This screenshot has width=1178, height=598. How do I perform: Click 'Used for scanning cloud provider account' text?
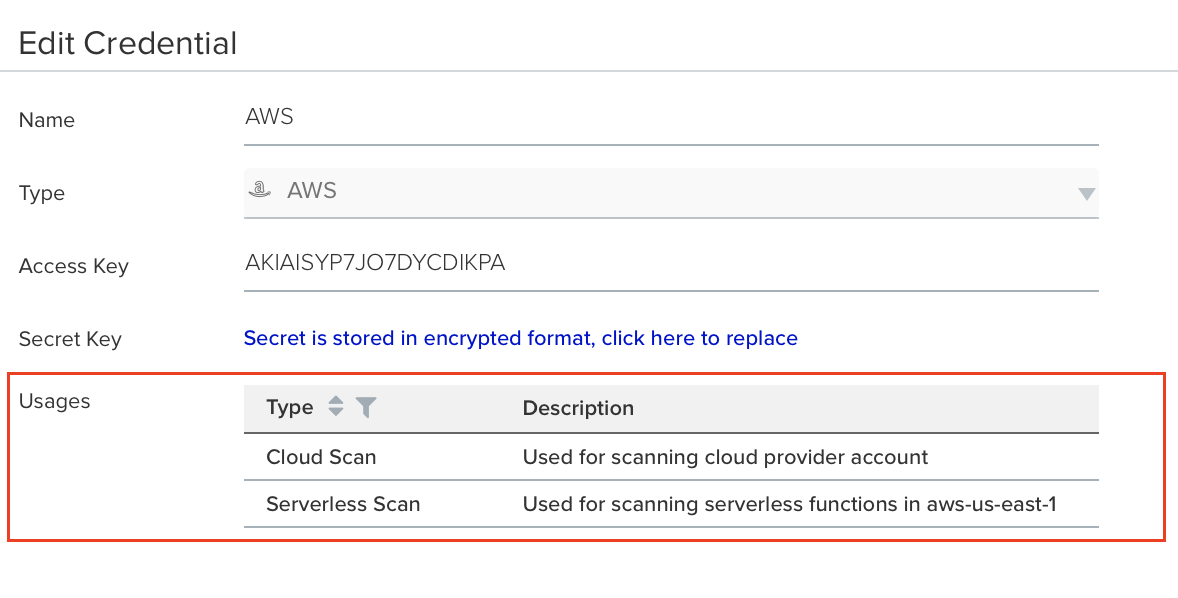[x=725, y=457]
